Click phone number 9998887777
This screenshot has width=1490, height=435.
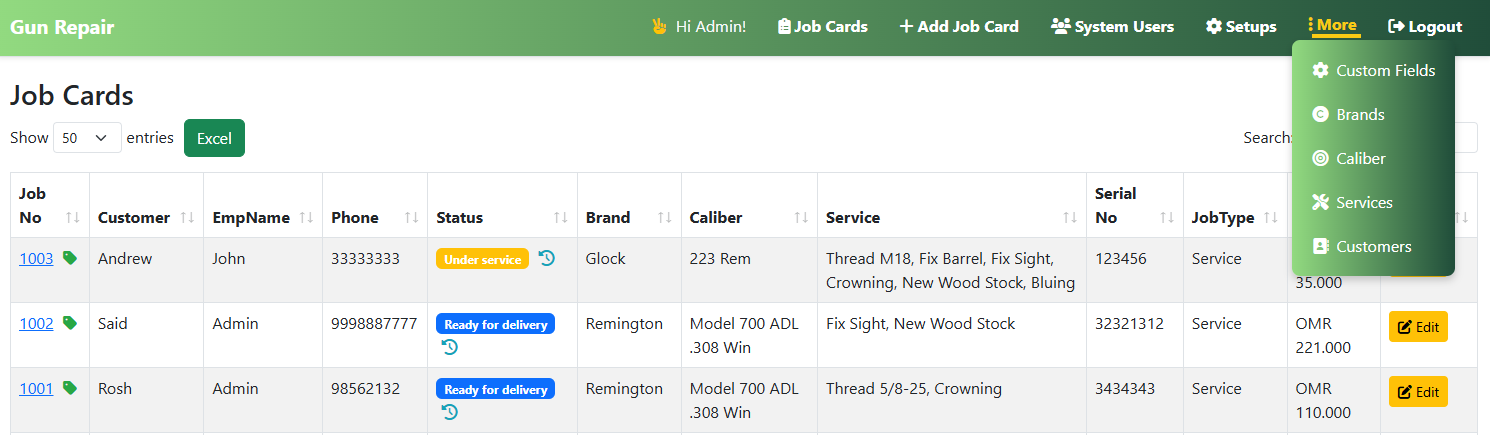point(374,323)
